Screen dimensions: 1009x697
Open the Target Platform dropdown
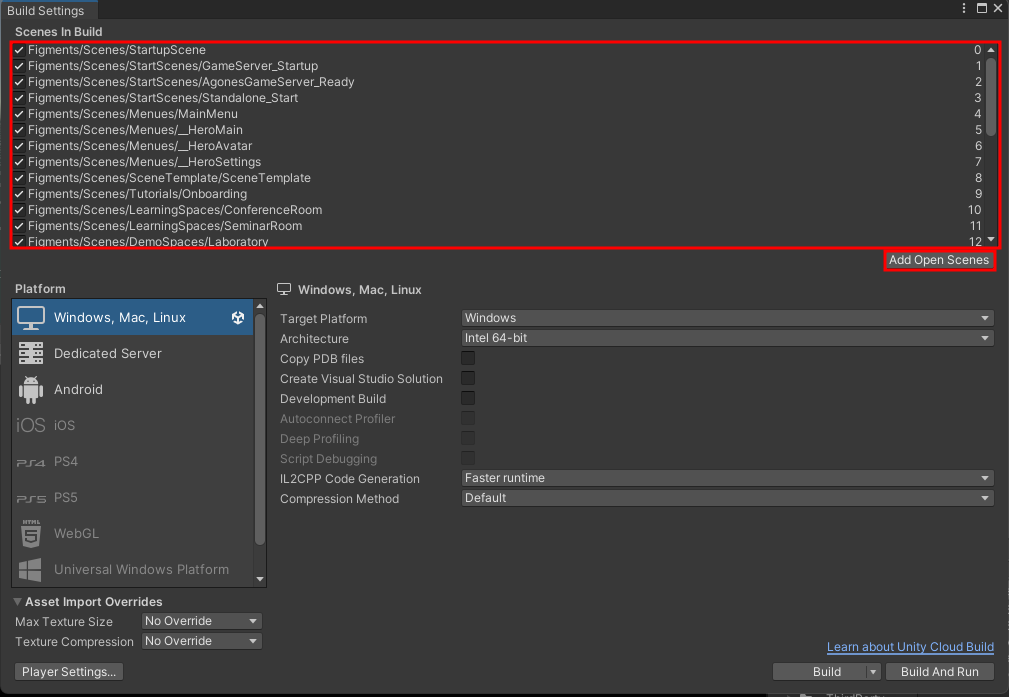coord(727,318)
